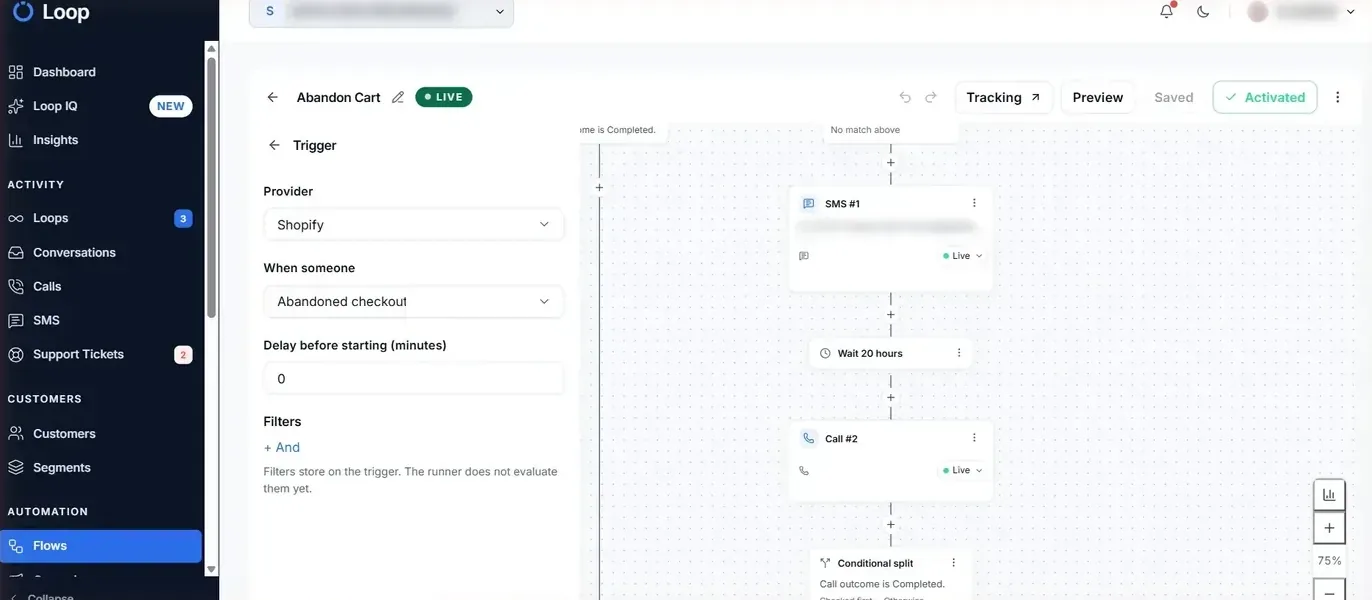Viewport: 1372px width, 600px height.
Task: Edit flow name with pencil icon
Action: pyautogui.click(x=398, y=97)
